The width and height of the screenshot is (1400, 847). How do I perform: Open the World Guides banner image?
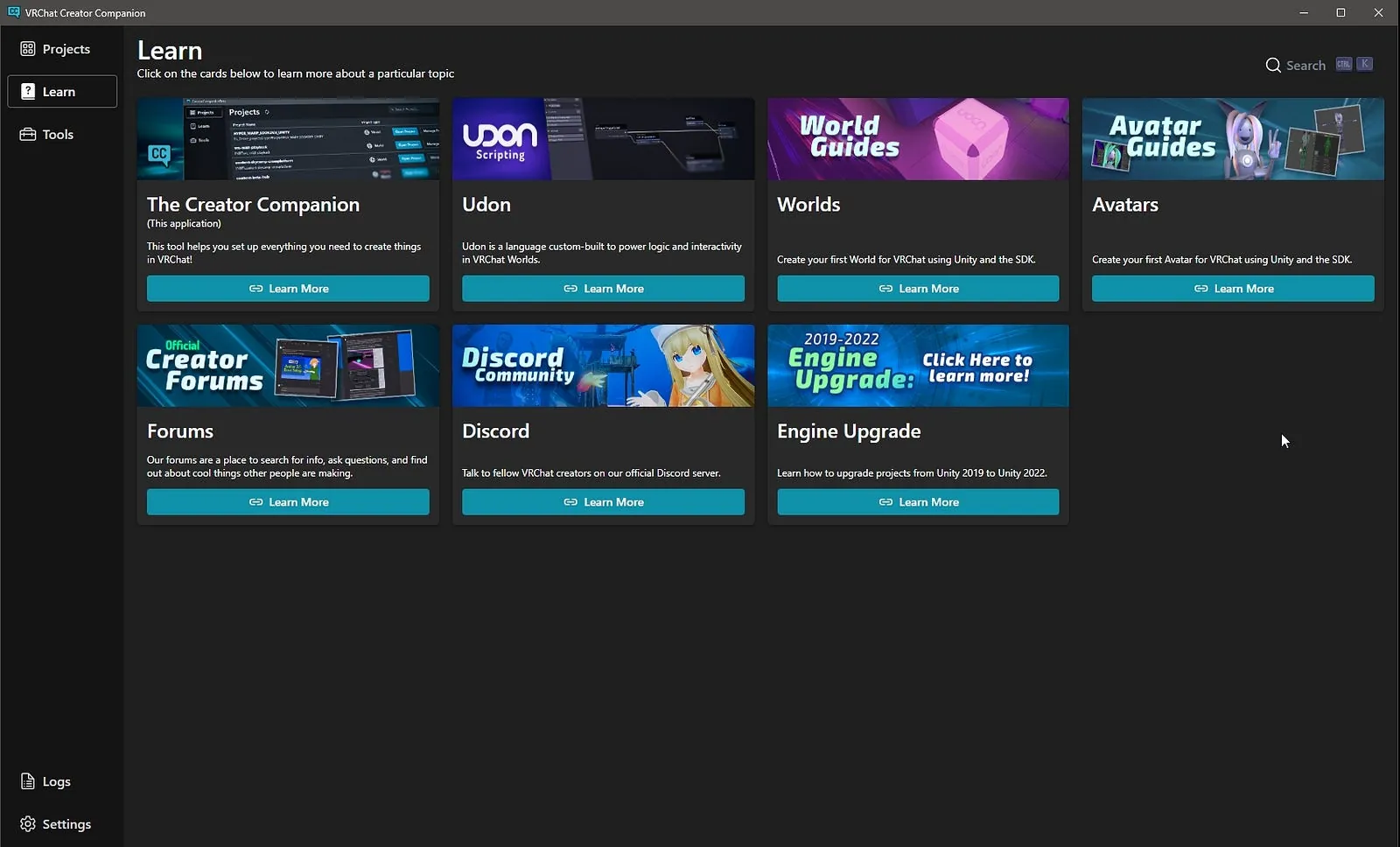coord(918,139)
